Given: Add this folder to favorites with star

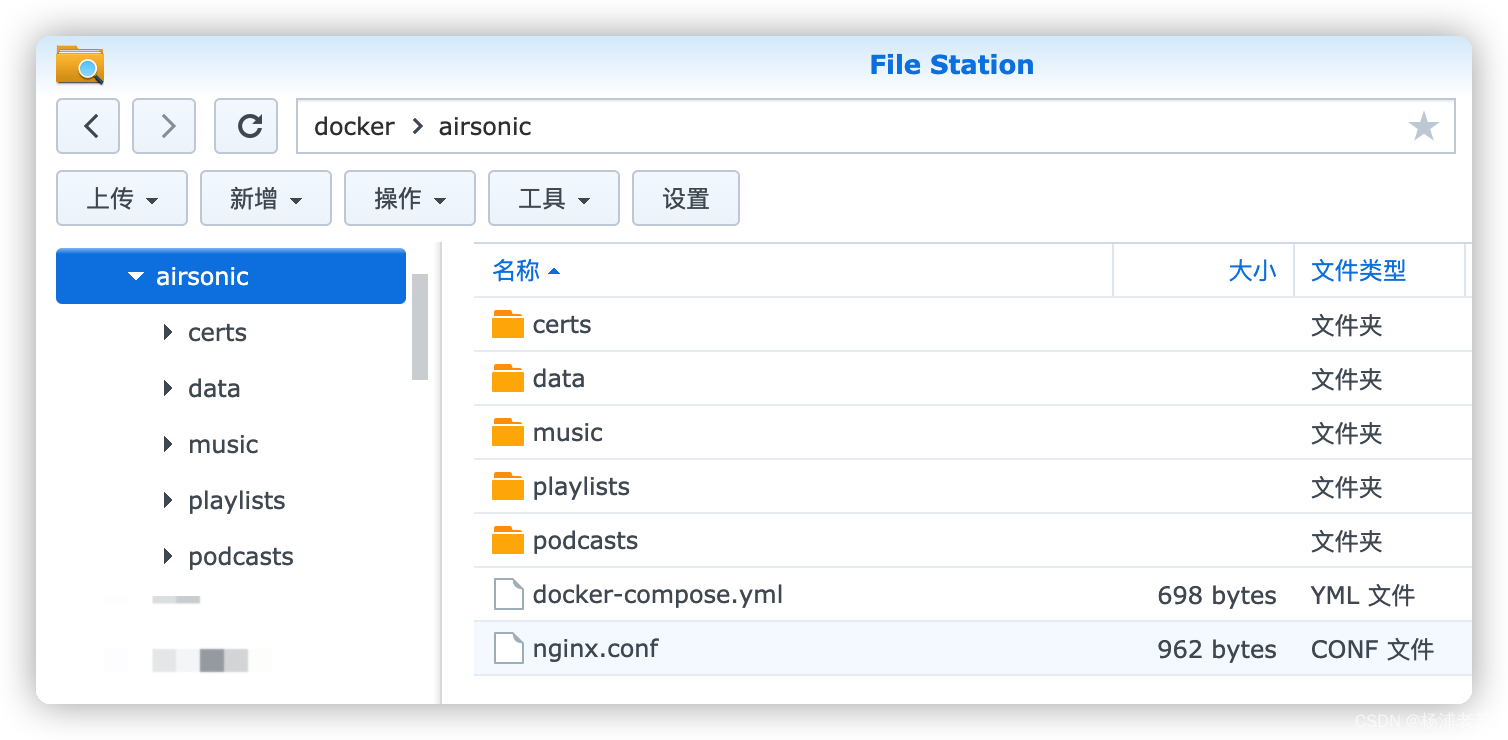Looking at the screenshot, I should [1423, 127].
